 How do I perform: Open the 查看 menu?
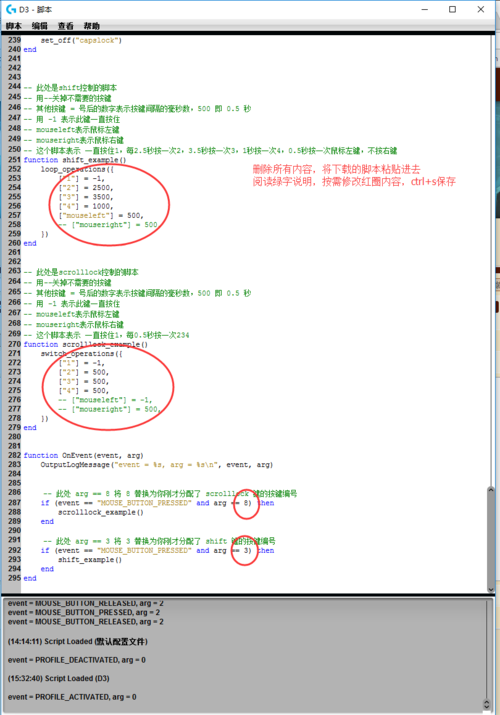tap(66, 26)
